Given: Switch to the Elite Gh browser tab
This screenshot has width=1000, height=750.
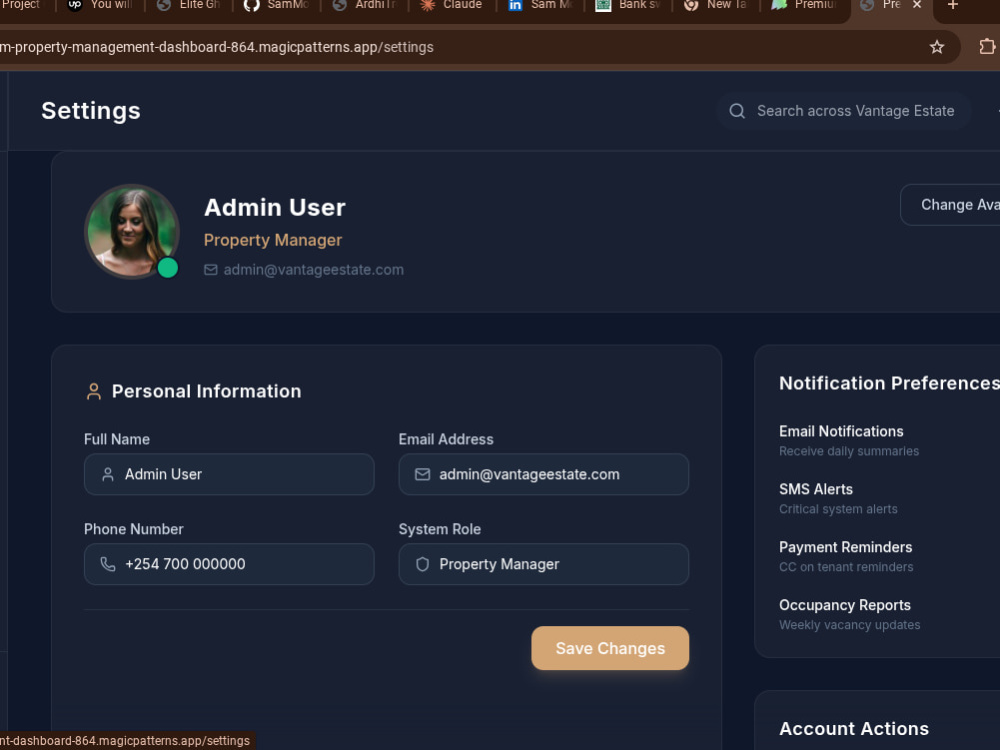Looking at the screenshot, I should pos(189,5).
